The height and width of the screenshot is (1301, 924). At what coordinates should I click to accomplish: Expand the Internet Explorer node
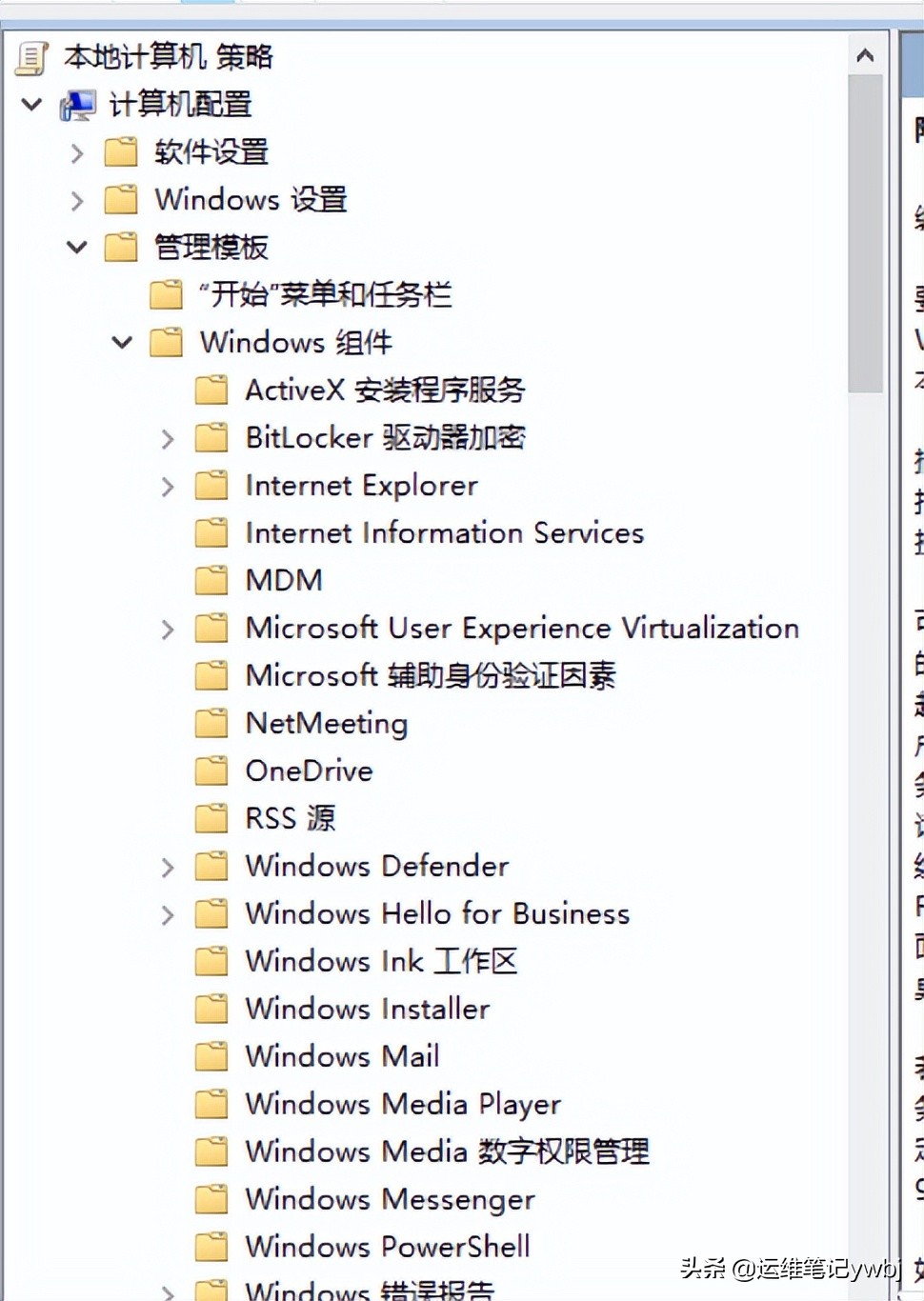pyautogui.click(x=168, y=486)
